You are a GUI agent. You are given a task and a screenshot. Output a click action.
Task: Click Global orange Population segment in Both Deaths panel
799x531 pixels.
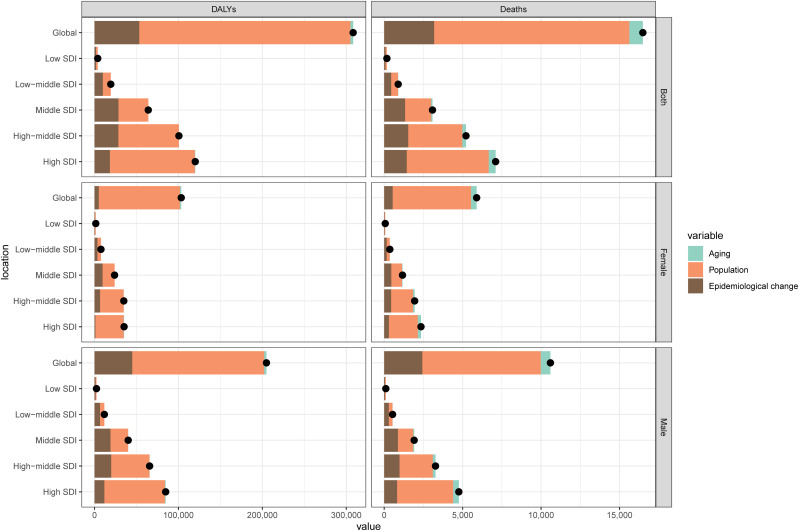[531, 33]
